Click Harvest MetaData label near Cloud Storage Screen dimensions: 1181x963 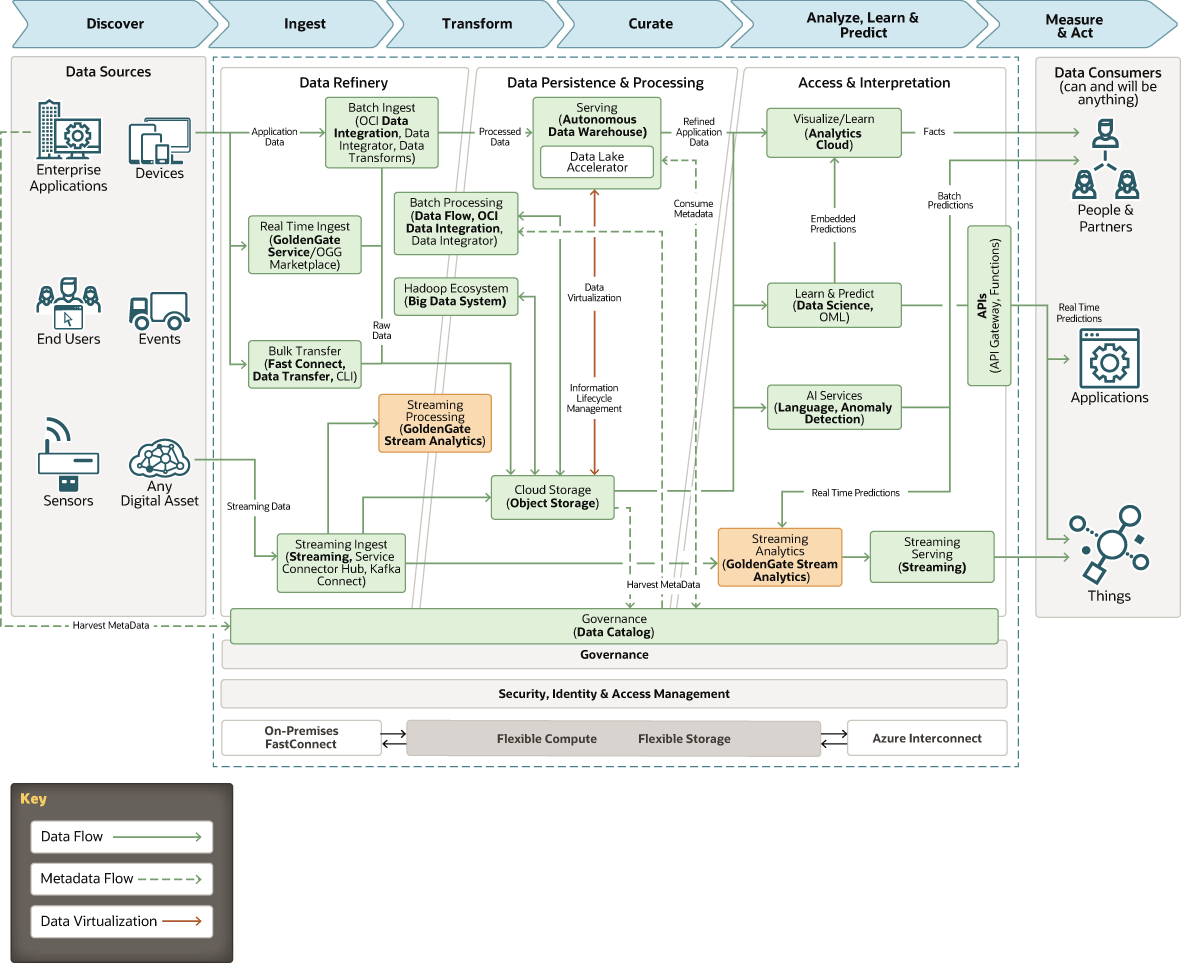(x=664, y=584)
